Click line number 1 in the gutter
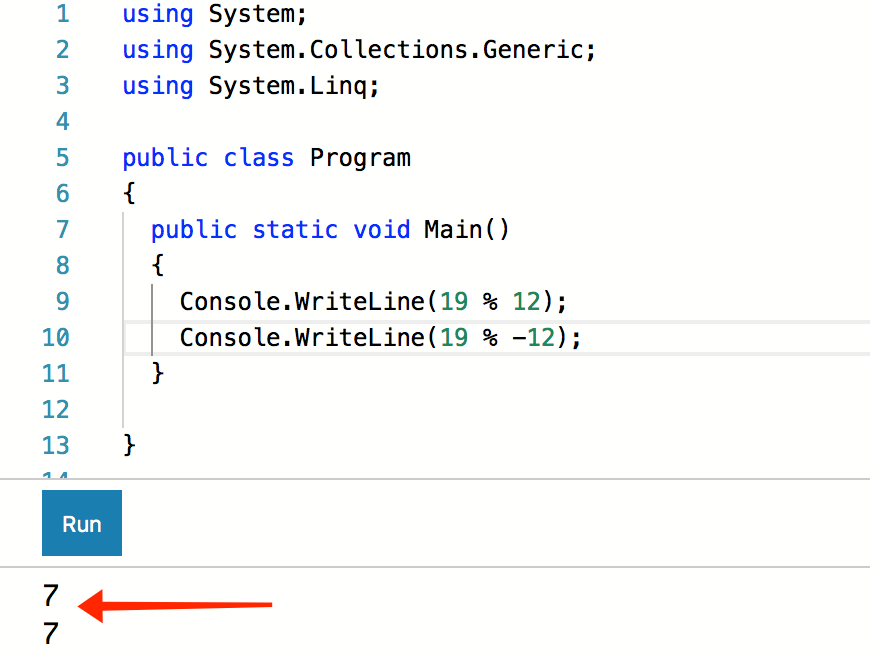Image resolution: width=870 pixels, height=654 pixels. 62,14
